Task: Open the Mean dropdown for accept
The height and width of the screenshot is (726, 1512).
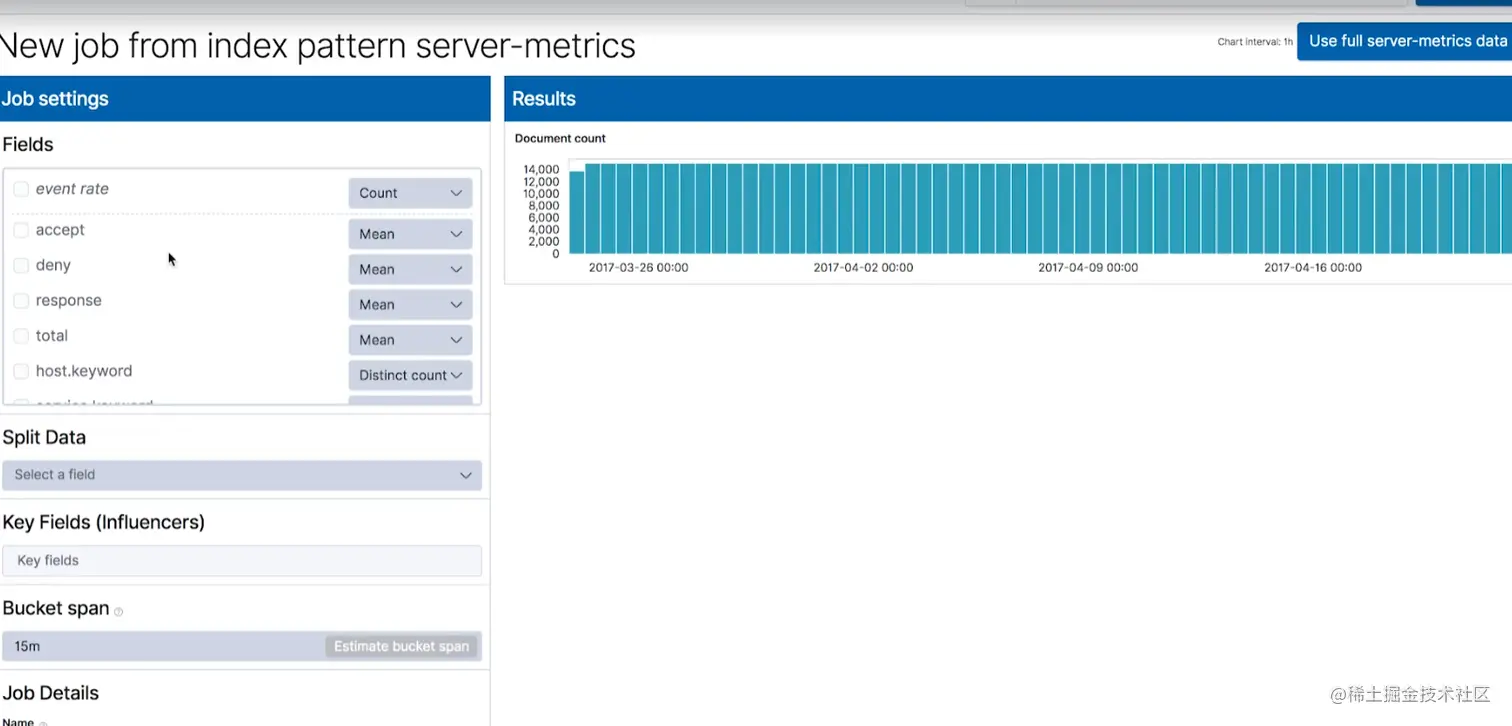Action: coord(410,234)
